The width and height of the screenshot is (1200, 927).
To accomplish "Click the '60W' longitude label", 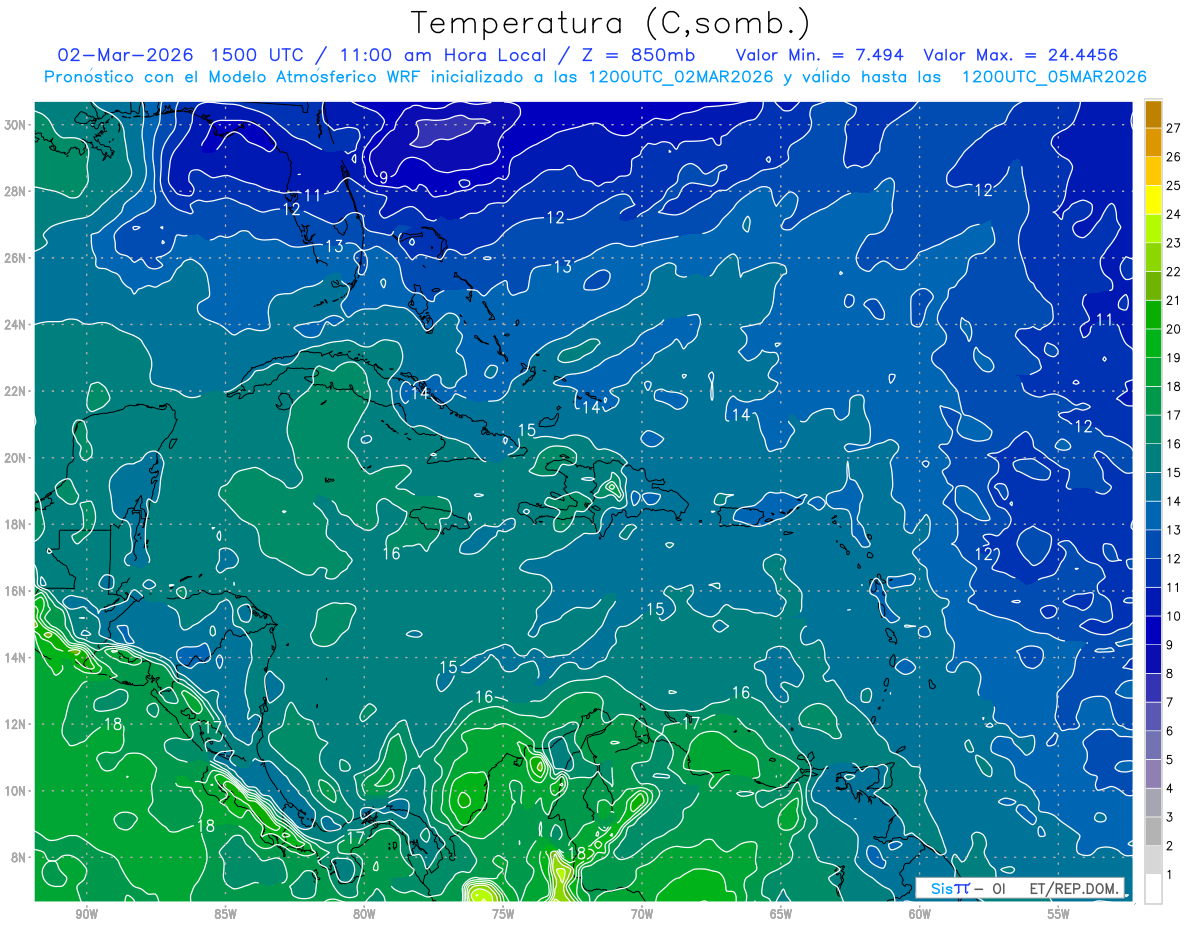I will pyautogui.click(x=920, y=914).
